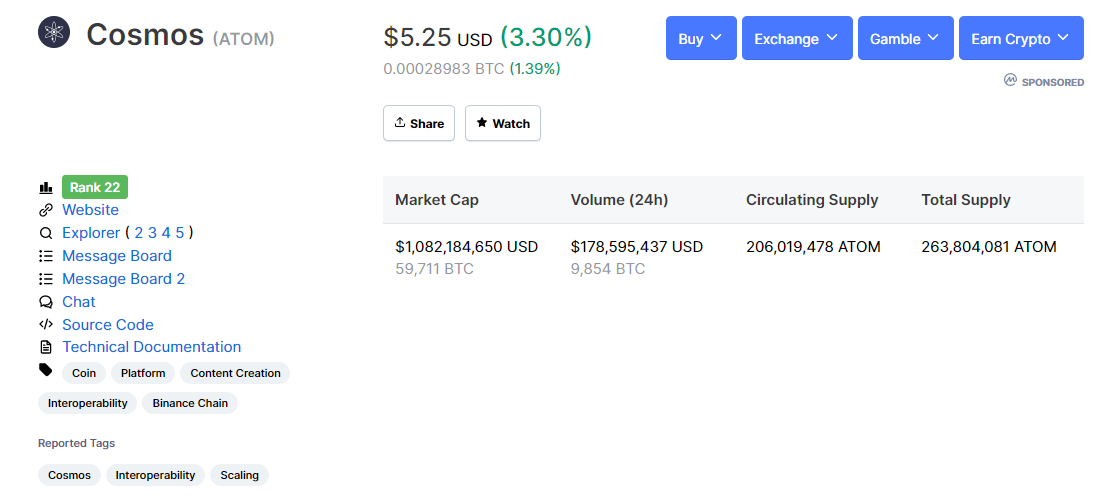Click the $178,595,437 USD volume value
The image size is (1109, 498).
pos(637,247)
